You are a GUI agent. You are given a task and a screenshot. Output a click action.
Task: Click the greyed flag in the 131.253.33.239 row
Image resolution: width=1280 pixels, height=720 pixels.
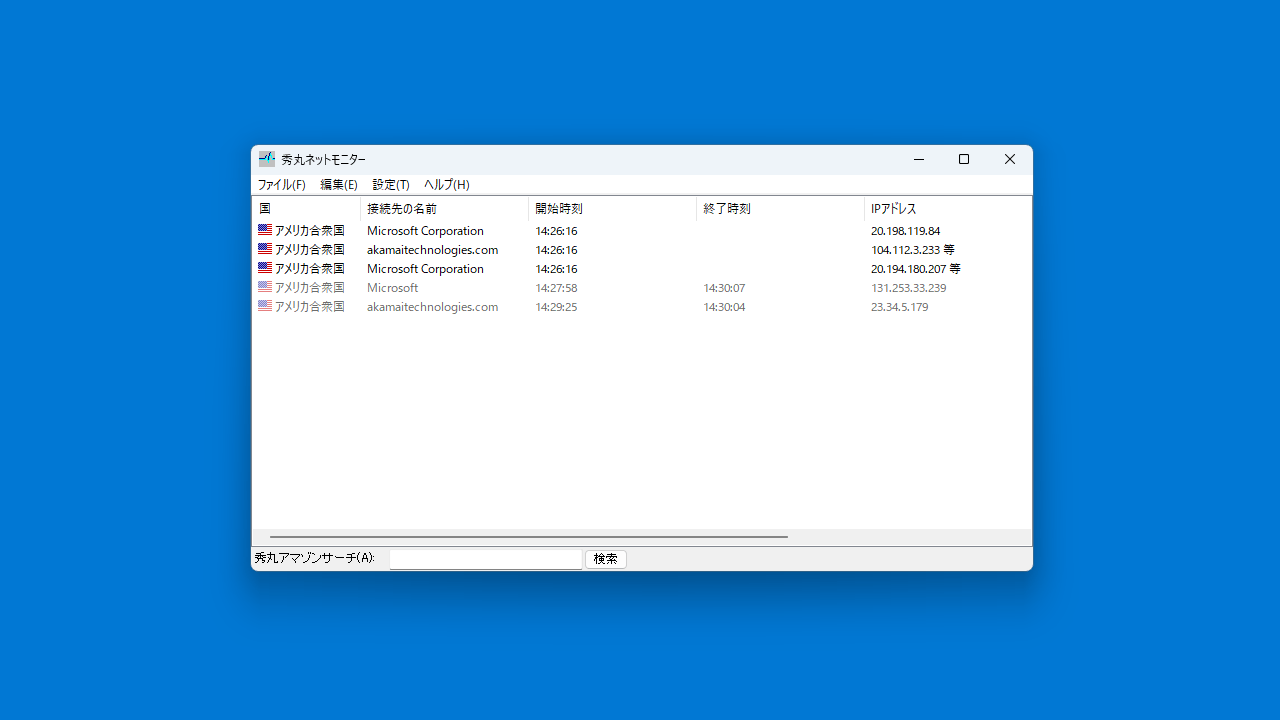coord(265,287)
